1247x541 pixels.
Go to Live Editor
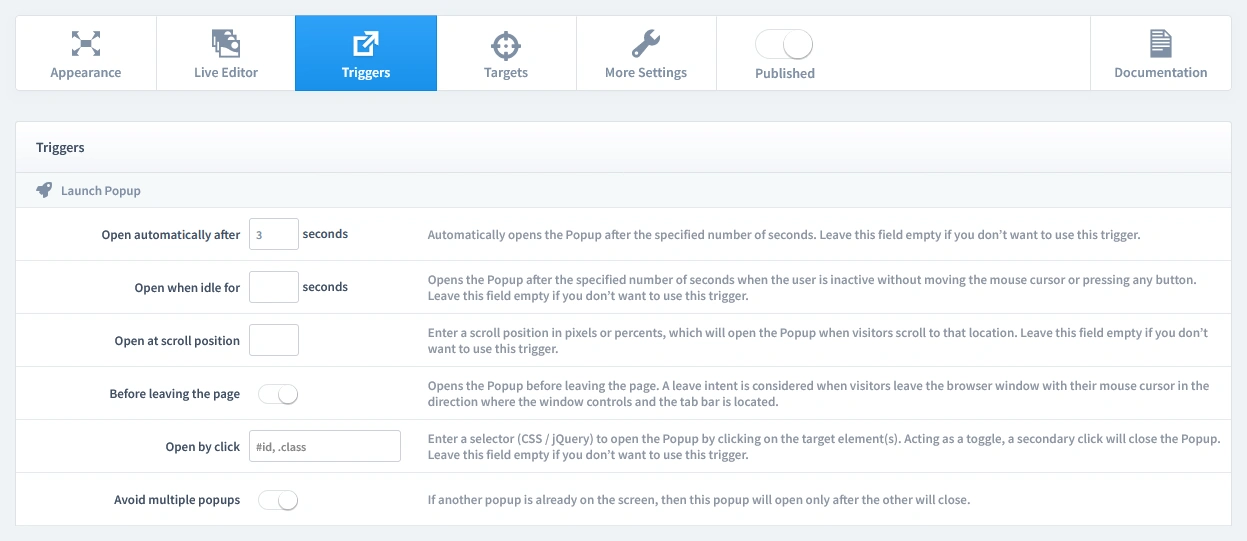tap(226, 72)
